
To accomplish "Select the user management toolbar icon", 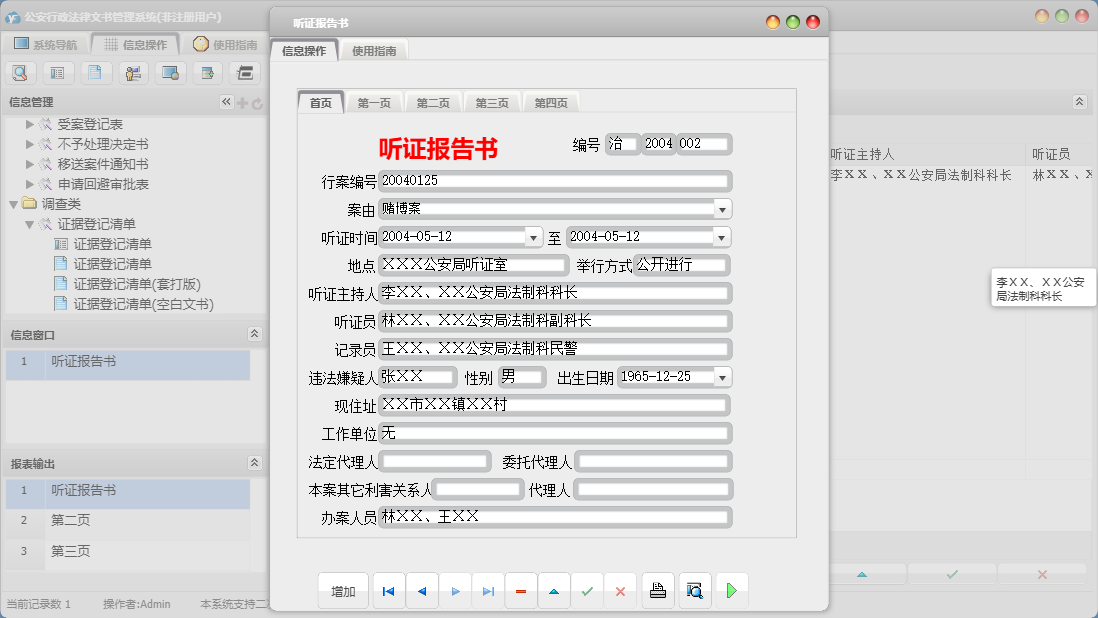I will [x=131, y=72].
